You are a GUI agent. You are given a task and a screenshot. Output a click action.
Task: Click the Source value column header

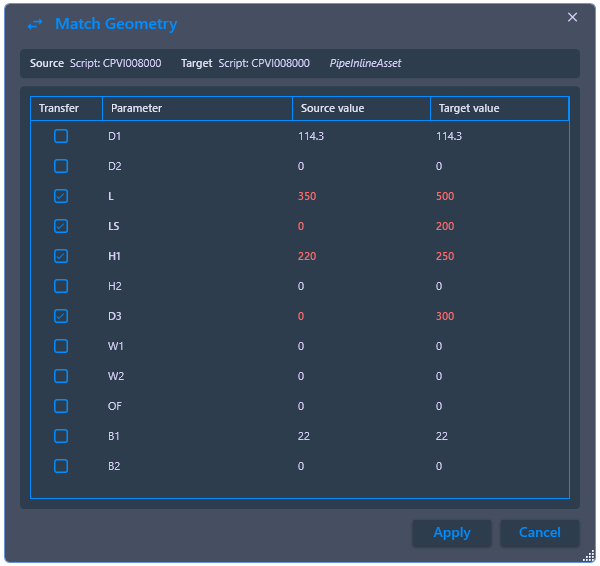click(361, 108)
